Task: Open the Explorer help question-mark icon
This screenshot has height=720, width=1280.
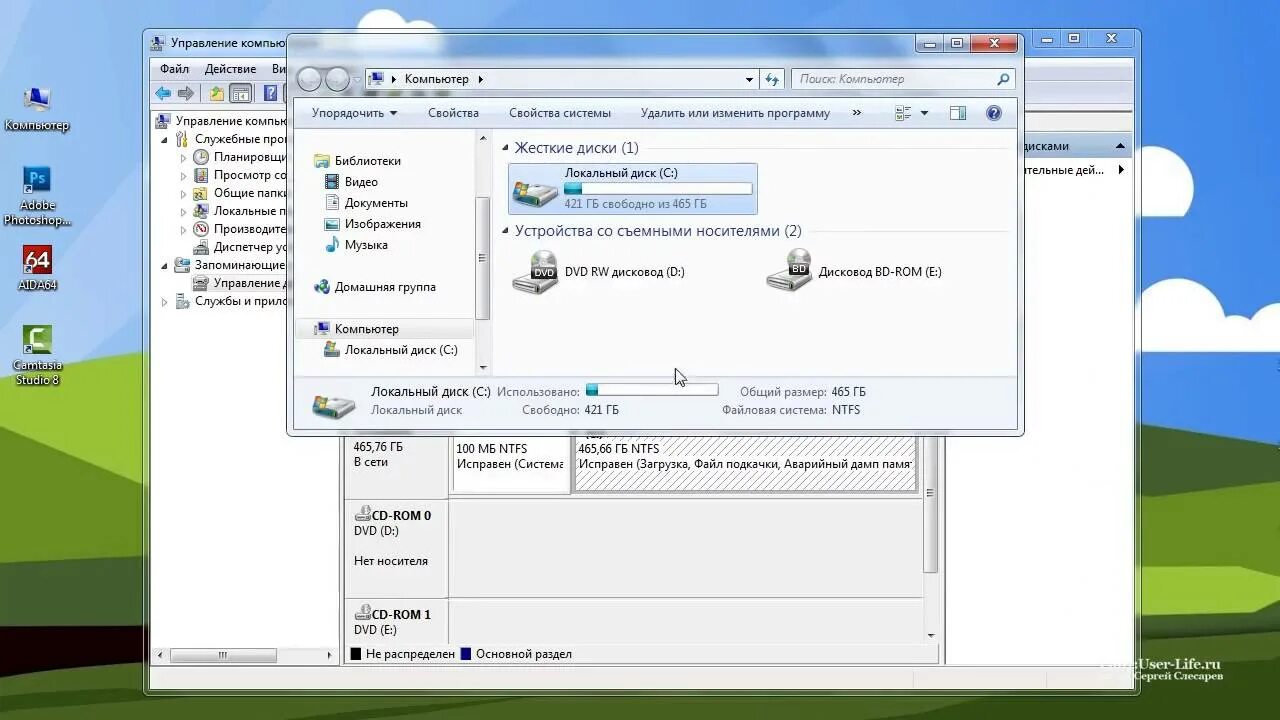Action: (994, 113)
